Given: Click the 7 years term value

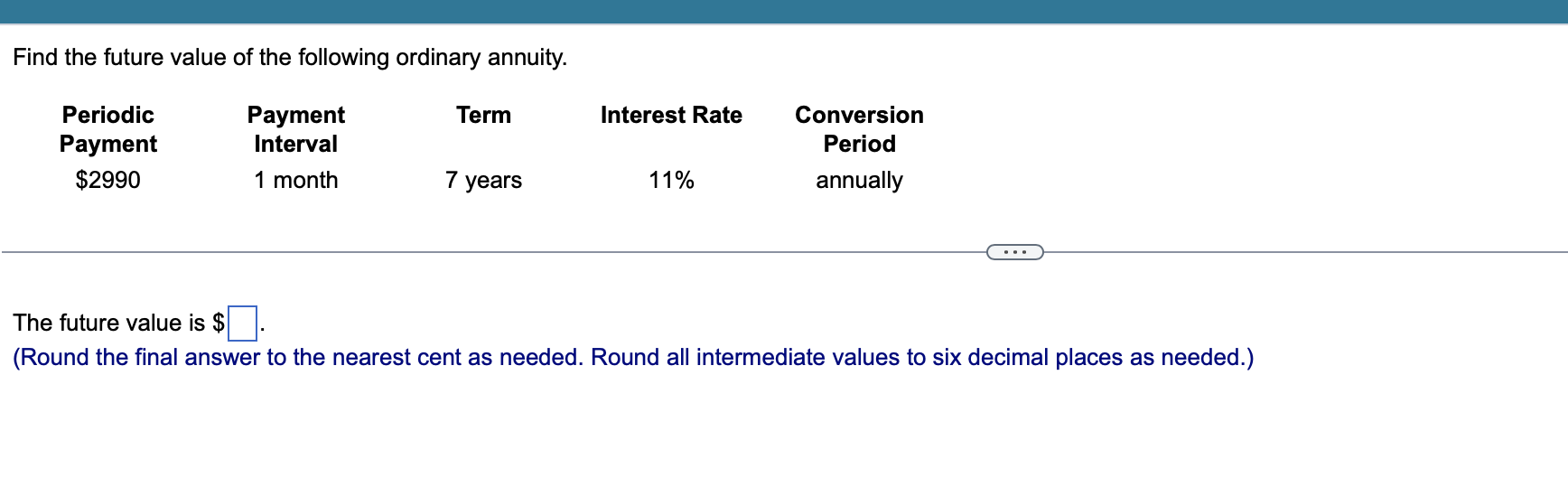Looking at the screenshot, I should (x=484, y=180).
